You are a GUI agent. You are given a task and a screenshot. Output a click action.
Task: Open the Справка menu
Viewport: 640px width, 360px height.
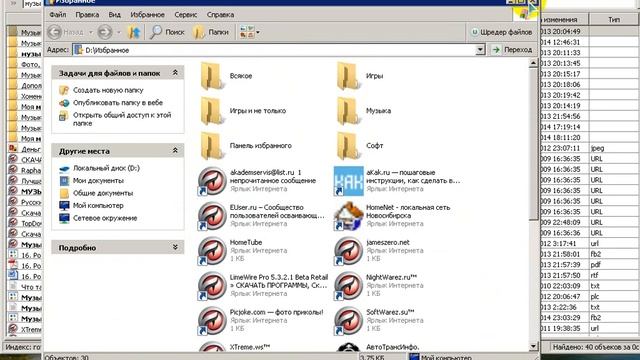coord(220,15)
